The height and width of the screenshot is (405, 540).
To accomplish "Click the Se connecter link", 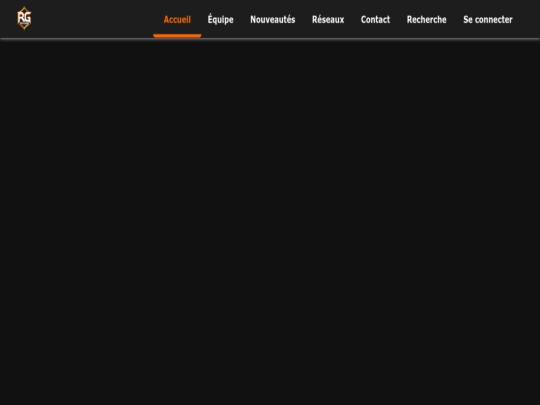I will 488,20.
